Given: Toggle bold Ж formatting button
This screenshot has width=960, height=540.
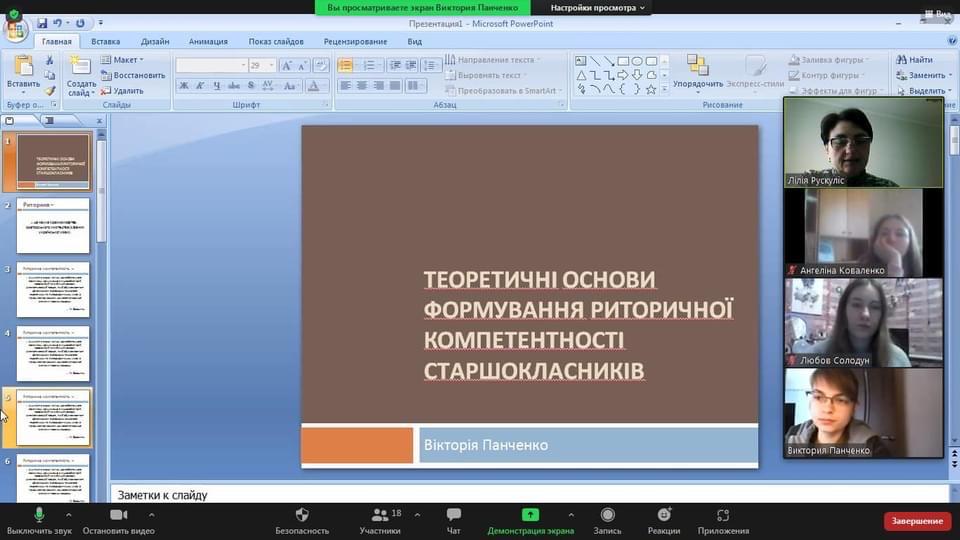Looking at the screenshot, I should click(185, 86).
